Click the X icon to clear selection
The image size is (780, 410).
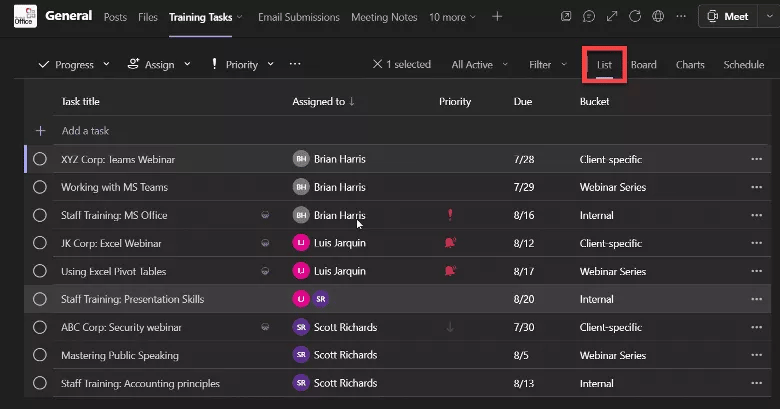point(378,64)
